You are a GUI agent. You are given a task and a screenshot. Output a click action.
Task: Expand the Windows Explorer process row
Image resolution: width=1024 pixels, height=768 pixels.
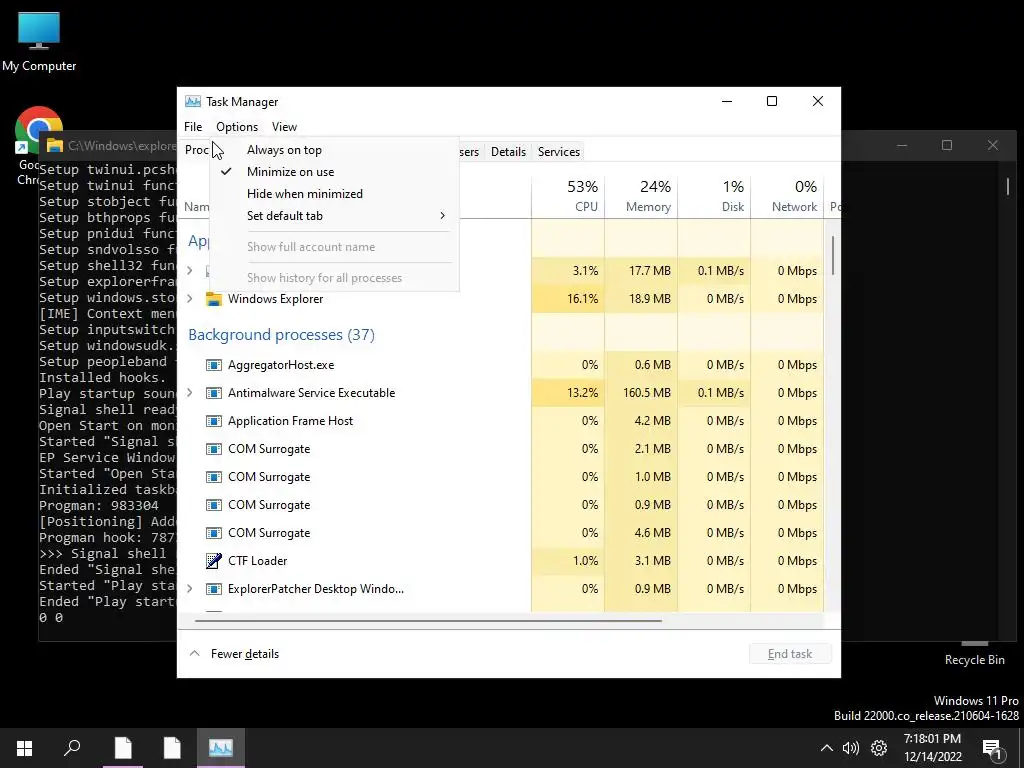coord(190,298)
